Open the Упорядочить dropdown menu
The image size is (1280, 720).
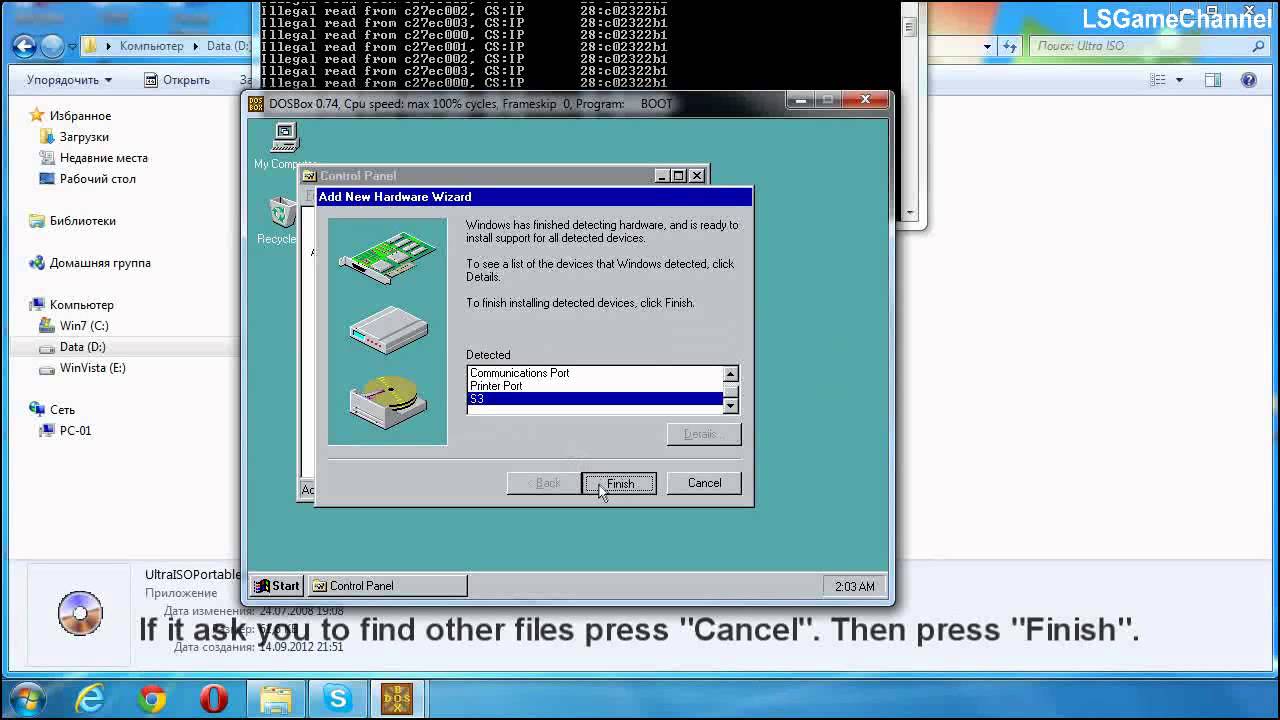(x=69, y=80)
